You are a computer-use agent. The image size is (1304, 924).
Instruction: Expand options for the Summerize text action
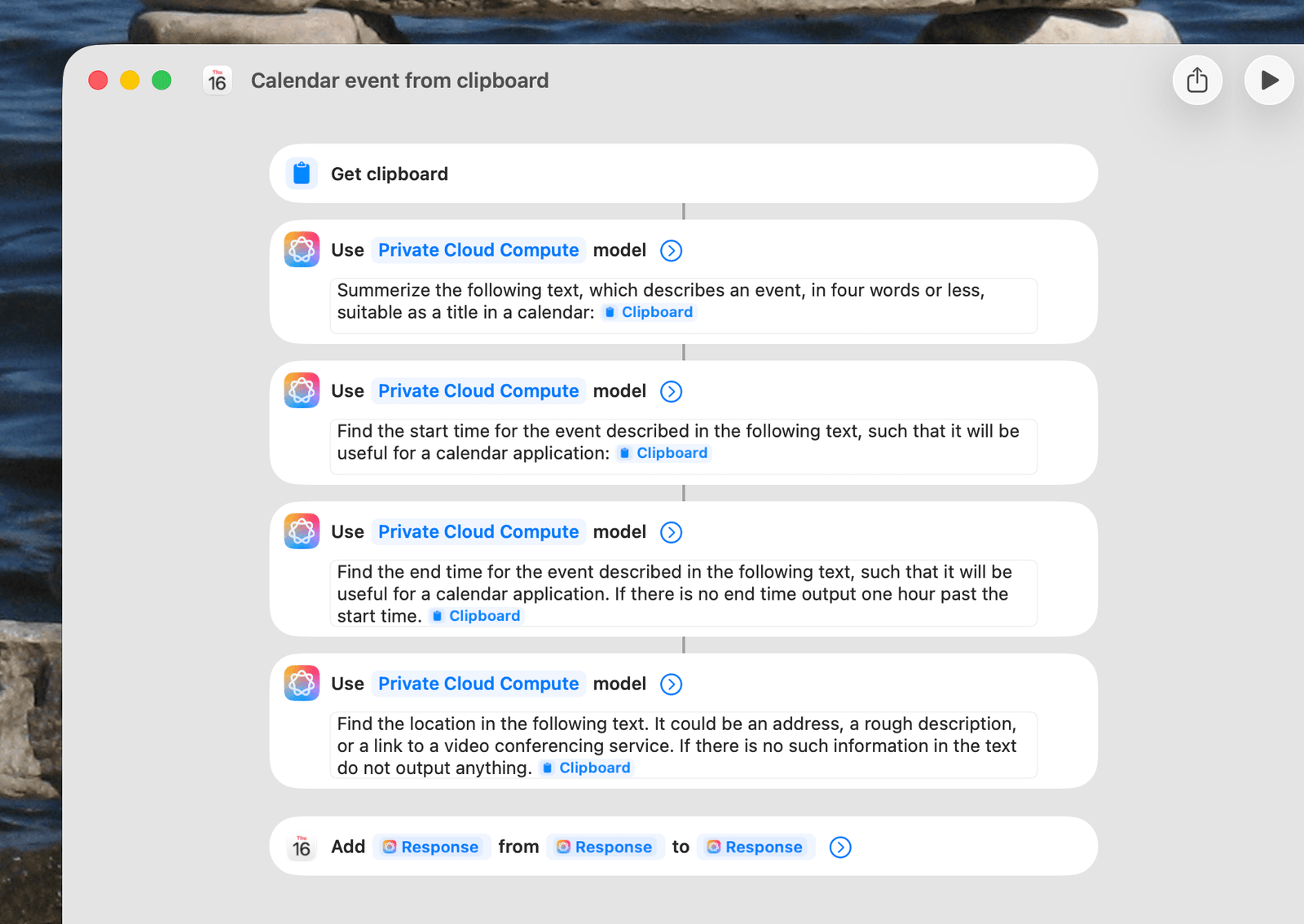point(671,250)
